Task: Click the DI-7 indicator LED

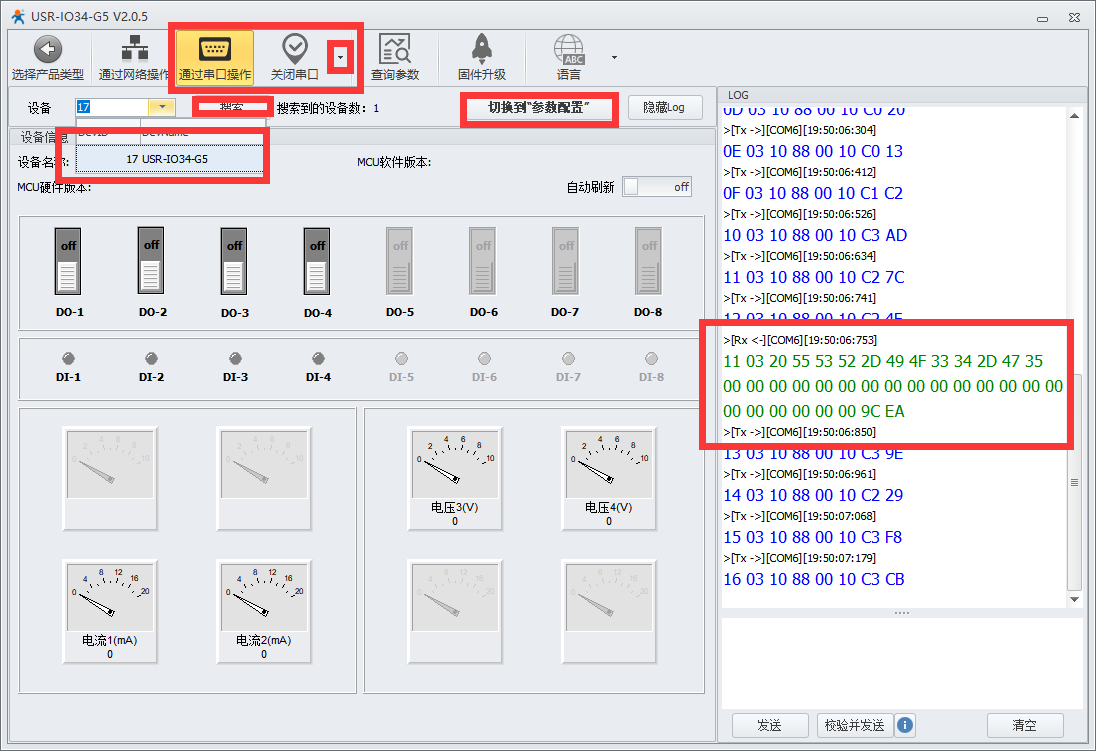Action: (568, 359)
